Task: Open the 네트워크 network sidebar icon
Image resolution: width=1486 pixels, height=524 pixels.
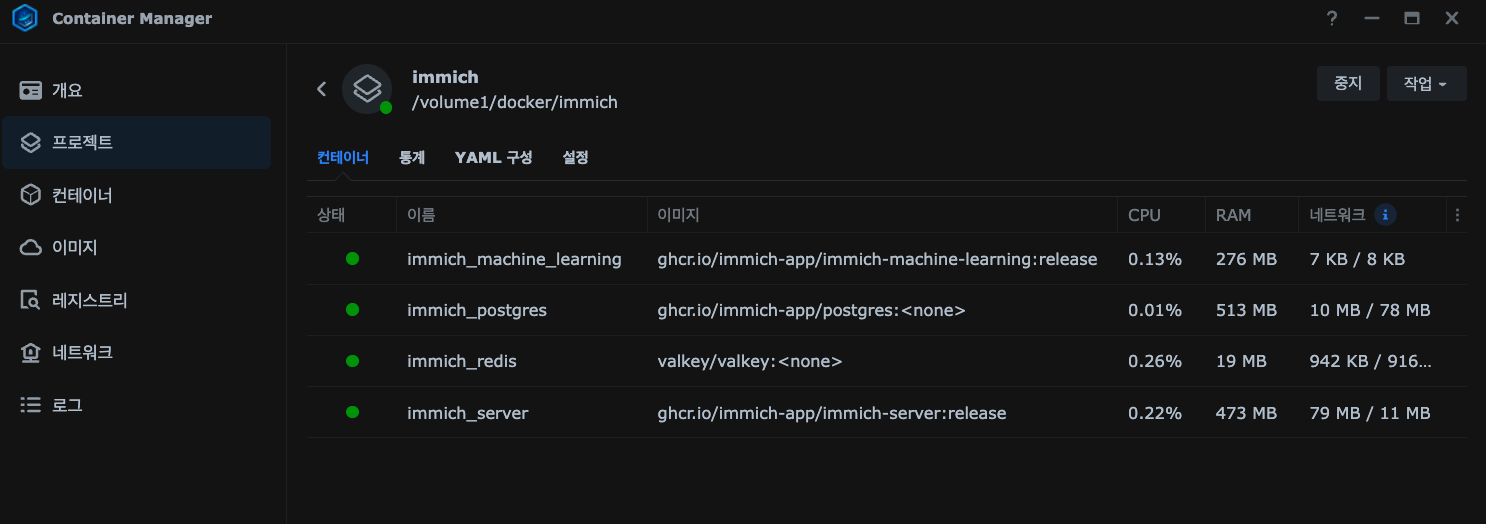Action: pyautogui.click(x=31, y=352)
